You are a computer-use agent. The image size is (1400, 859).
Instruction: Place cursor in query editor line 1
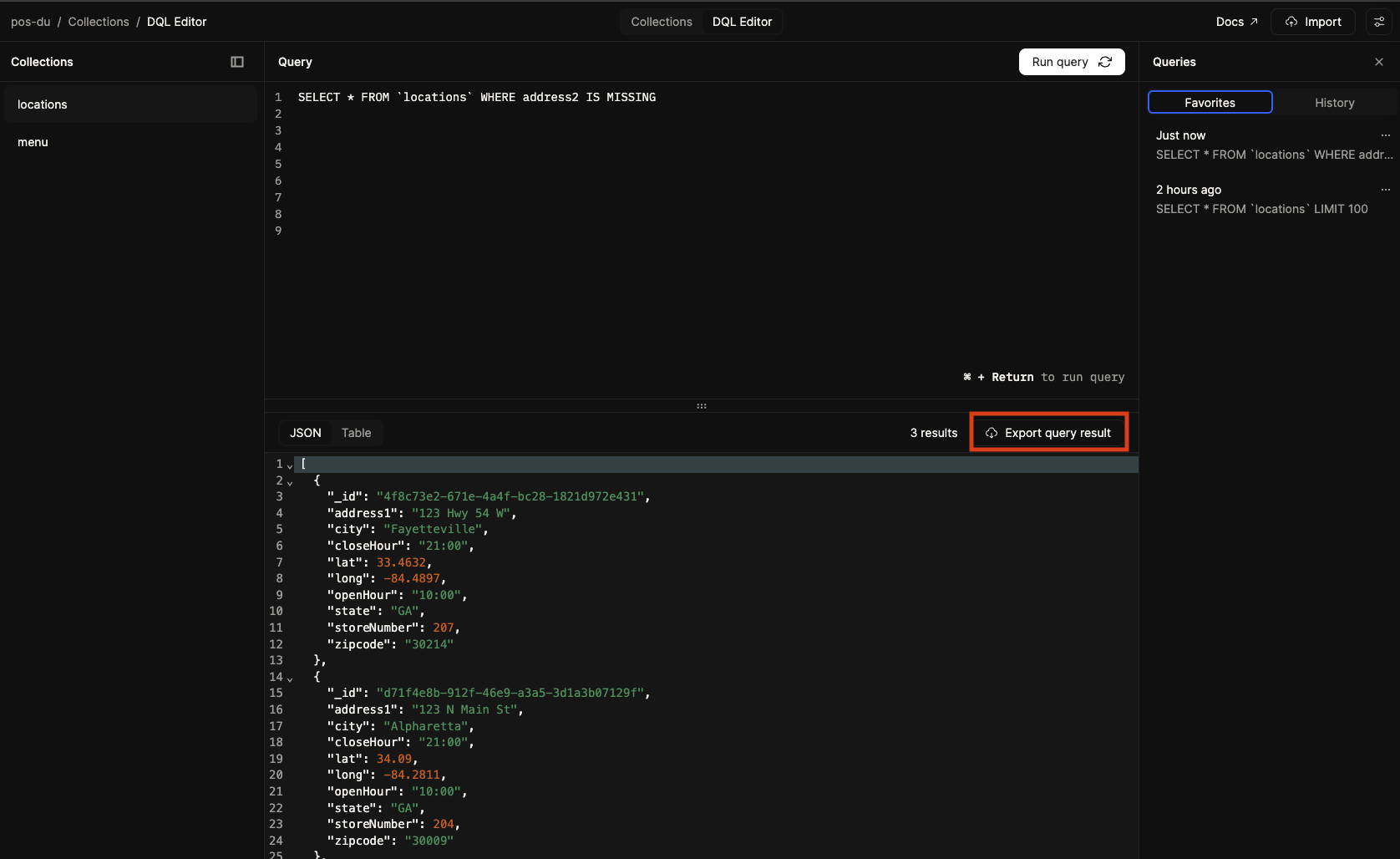[477, 98]
